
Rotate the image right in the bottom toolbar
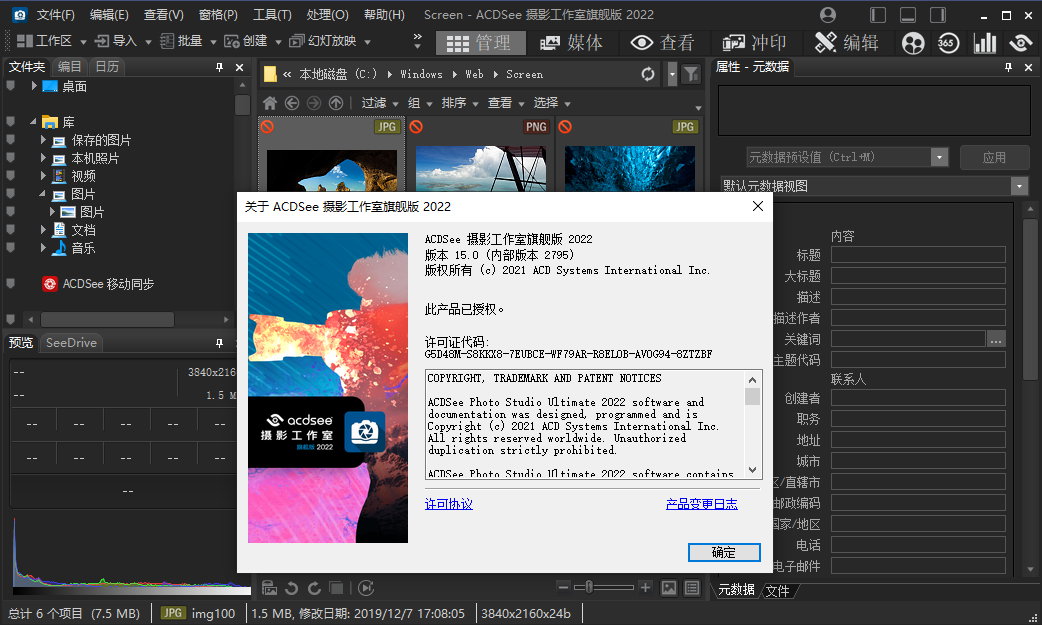(x=314, y=588)
